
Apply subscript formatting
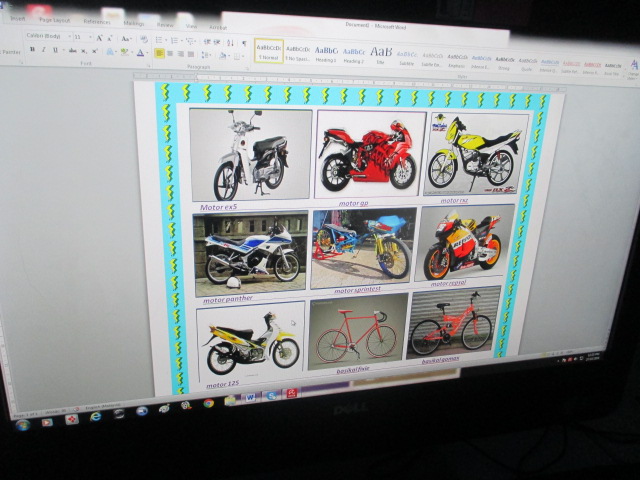coord(84,51)
